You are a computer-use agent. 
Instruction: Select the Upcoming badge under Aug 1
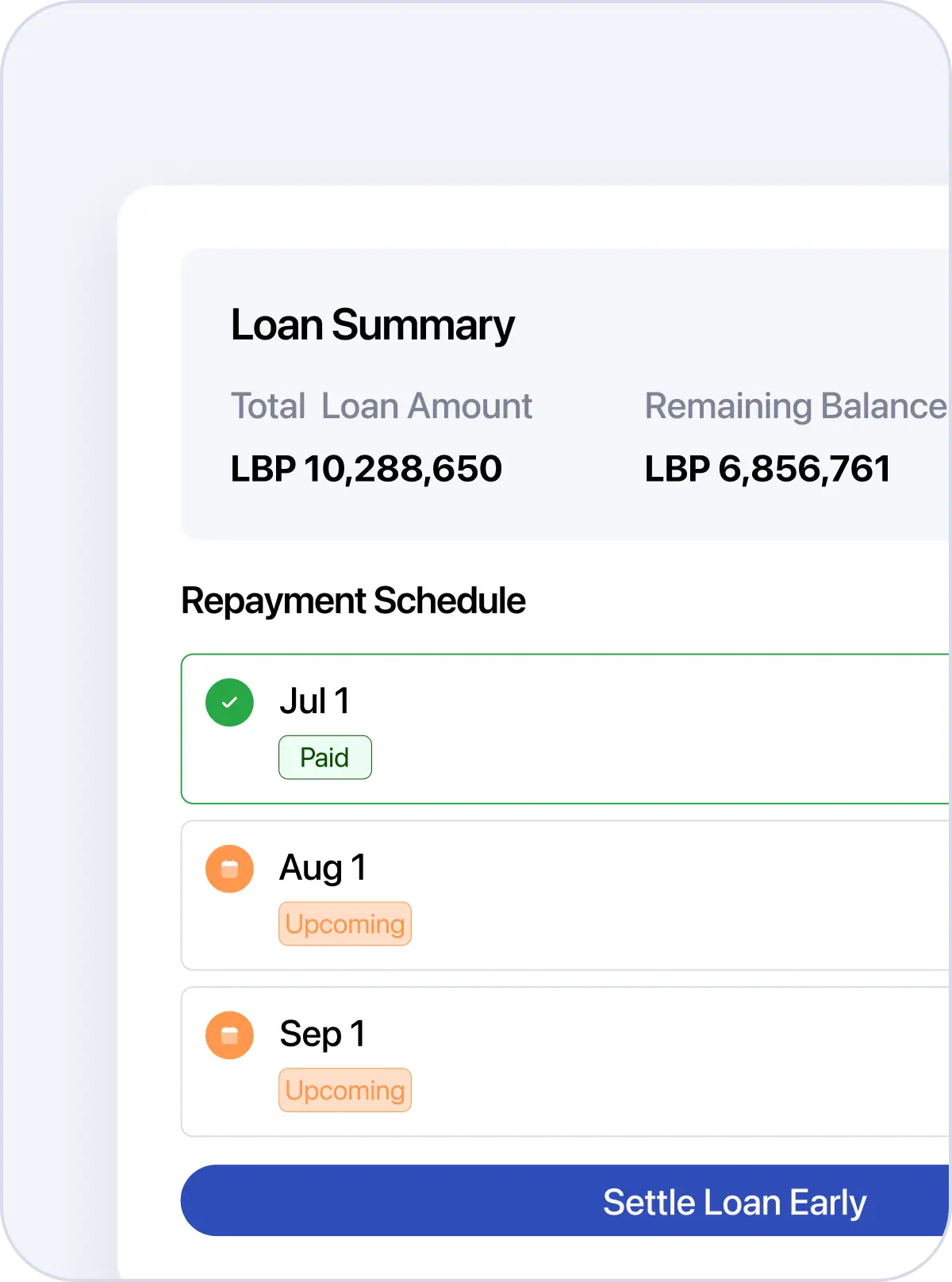tap(345, 924)
